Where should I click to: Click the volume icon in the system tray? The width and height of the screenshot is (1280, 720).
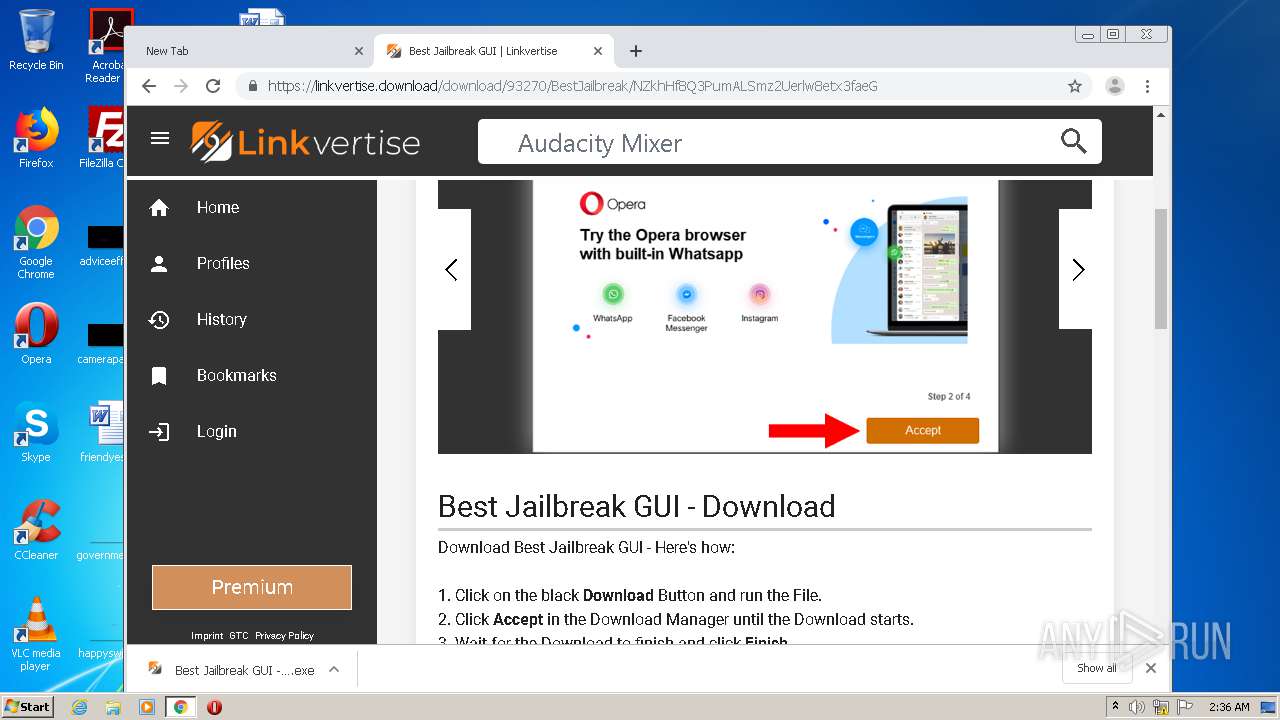click(1137, 707)
